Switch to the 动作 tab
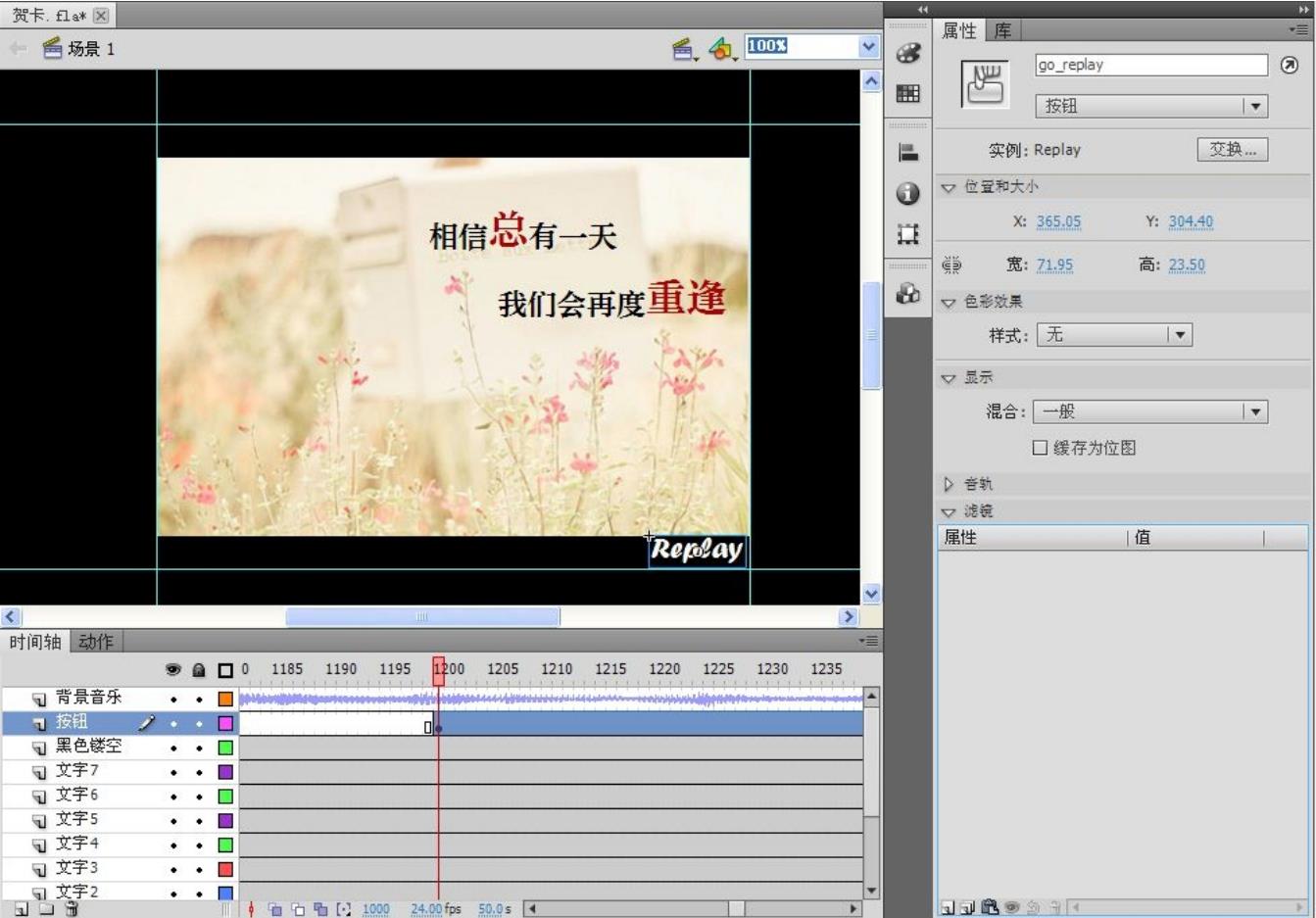The image size is (1316, 918). (96, 642)
